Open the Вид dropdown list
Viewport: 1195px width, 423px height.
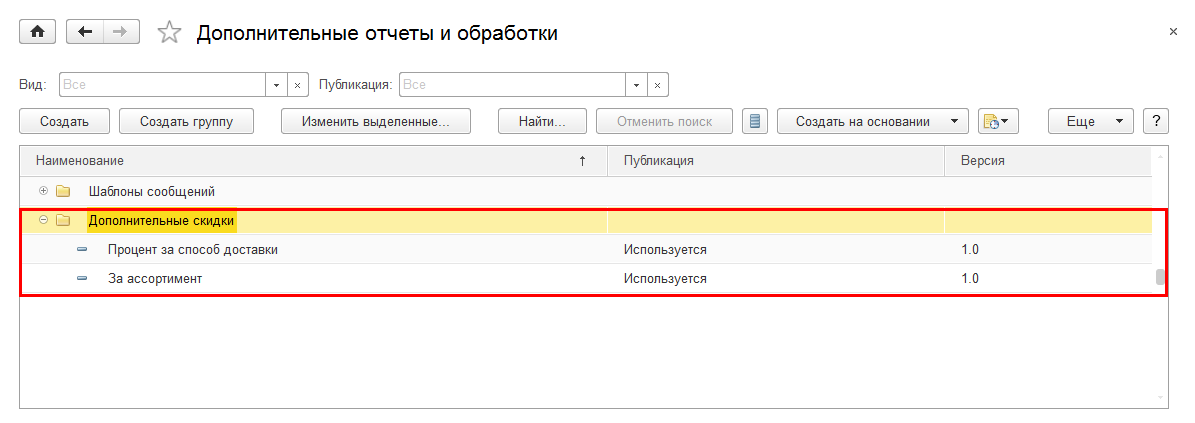[x=277, y=86]
